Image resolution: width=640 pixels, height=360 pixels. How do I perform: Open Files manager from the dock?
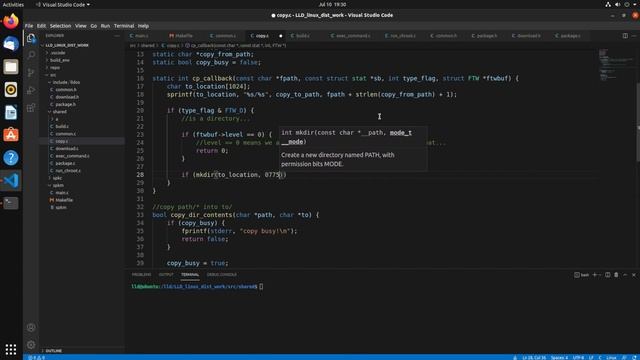(11, 67)
